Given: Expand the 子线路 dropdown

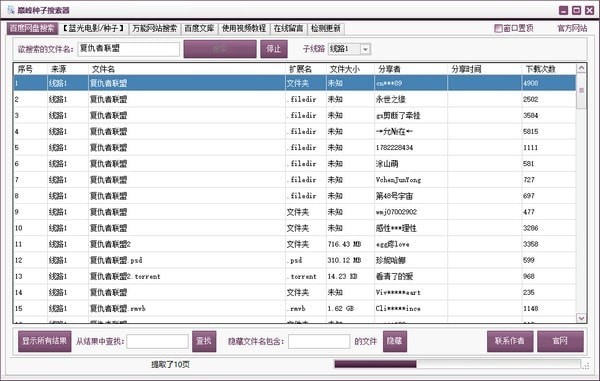Looking at the screenshot, I should (x=365, y=49).
